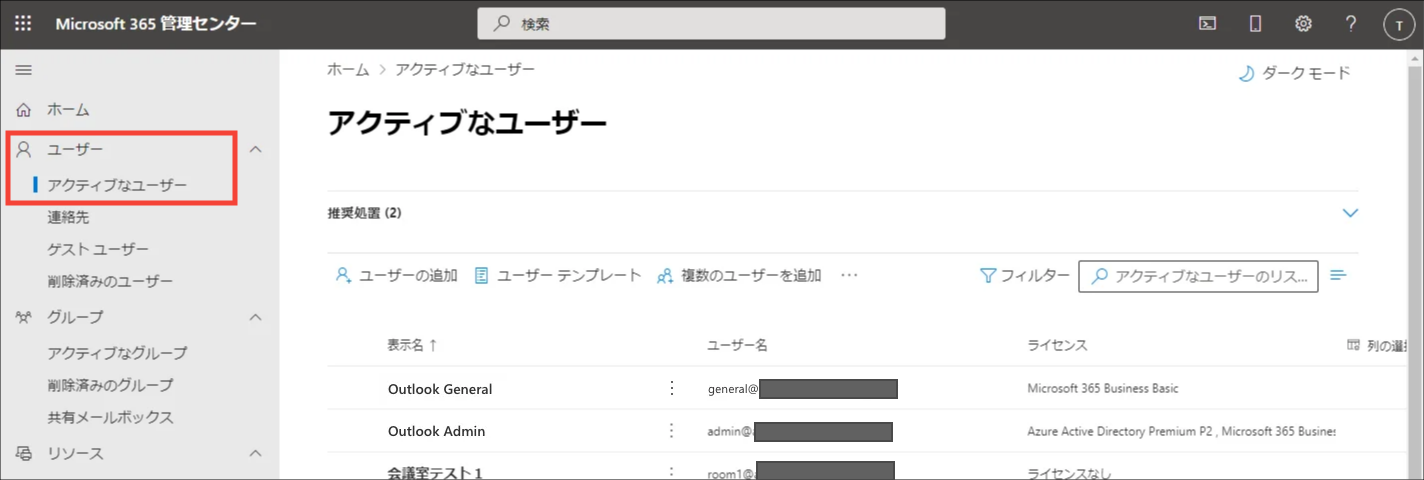1424x480 pixels.
Task: Open the Outlook Admin user
Action: coord(436,431)
